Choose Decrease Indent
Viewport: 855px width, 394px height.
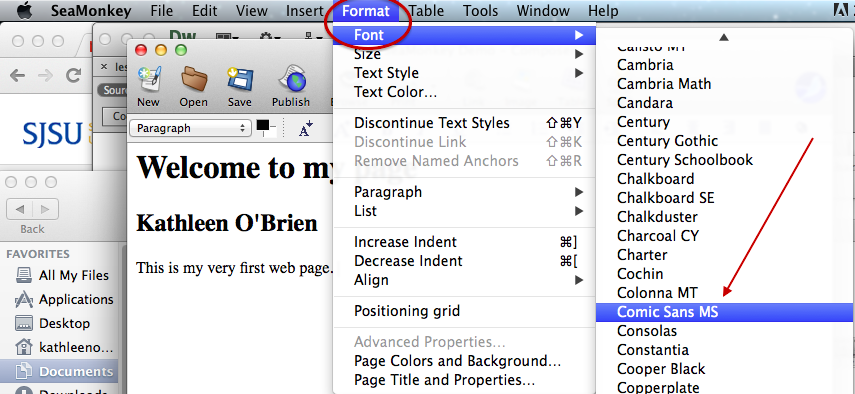(465, 261)
